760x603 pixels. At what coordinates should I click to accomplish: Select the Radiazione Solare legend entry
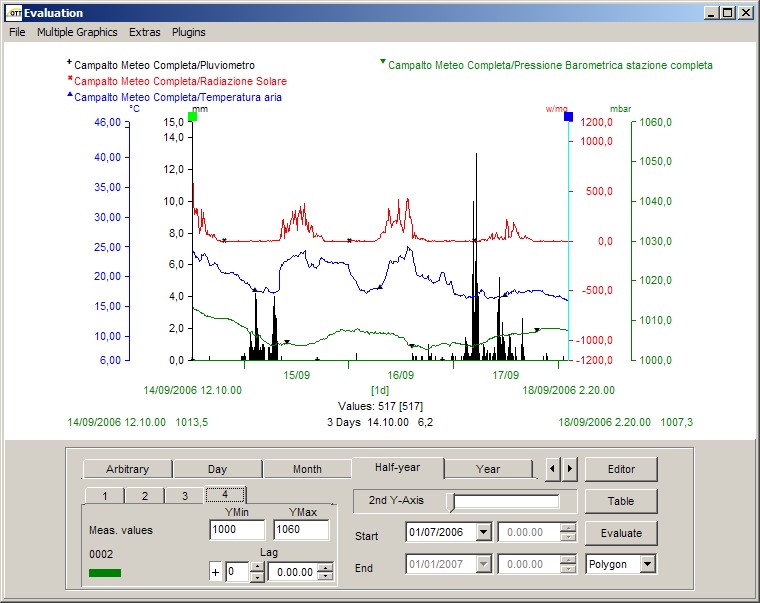tap(177, 81)
